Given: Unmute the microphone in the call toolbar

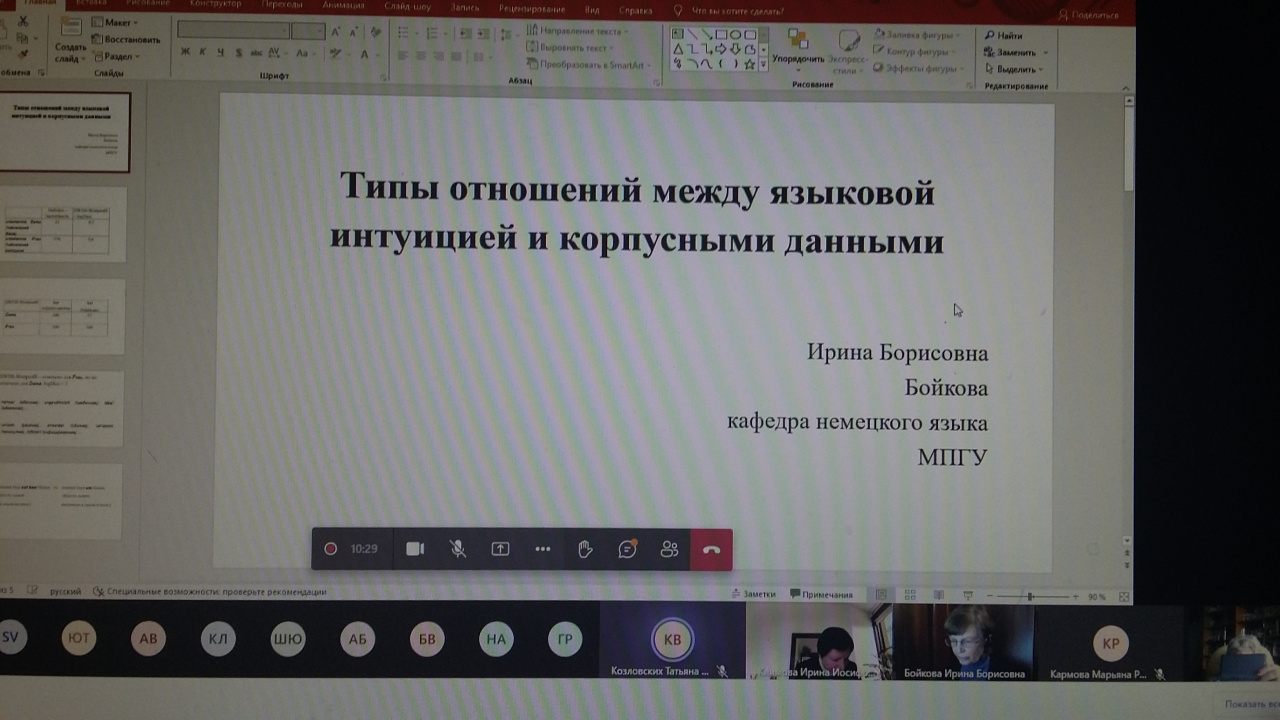Looking at the screenshot, I should pyautogui.click(x=457, y=549).
